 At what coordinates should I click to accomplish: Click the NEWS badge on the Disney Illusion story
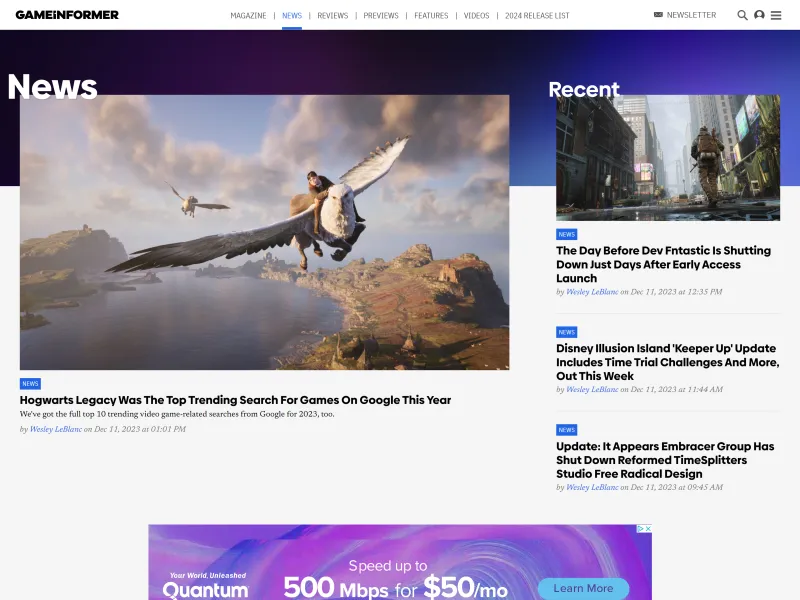pos(566,331)
